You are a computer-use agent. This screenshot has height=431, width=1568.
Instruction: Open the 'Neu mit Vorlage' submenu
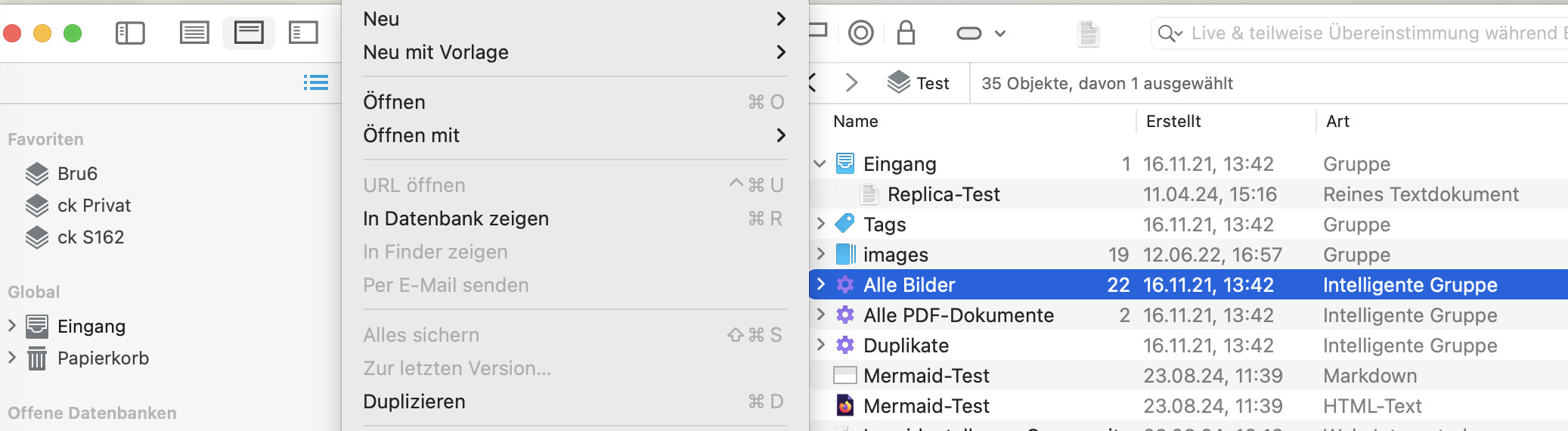click(436, 52)
